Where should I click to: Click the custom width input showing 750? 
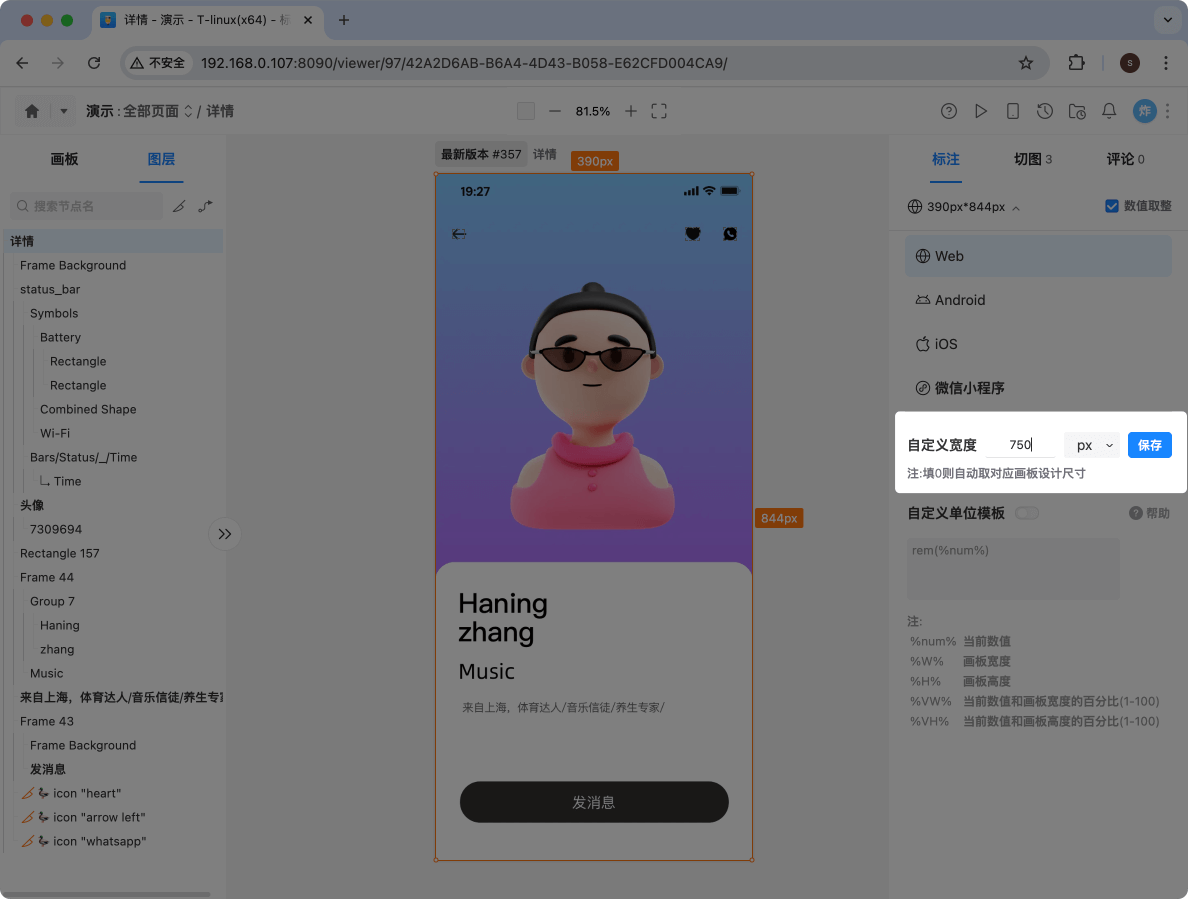pos(1021,444)
